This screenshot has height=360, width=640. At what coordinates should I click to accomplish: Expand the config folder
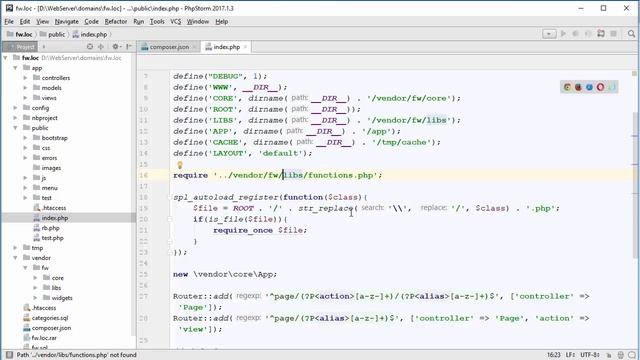tap(16, 108)
